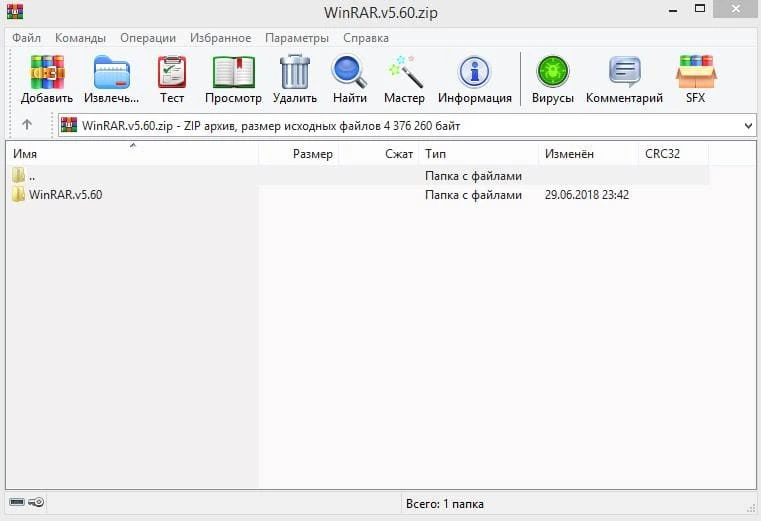Click the WinRAR.v5.60.zip window title
The width and height of the screenshot is (761, 521).
[380, 12]
